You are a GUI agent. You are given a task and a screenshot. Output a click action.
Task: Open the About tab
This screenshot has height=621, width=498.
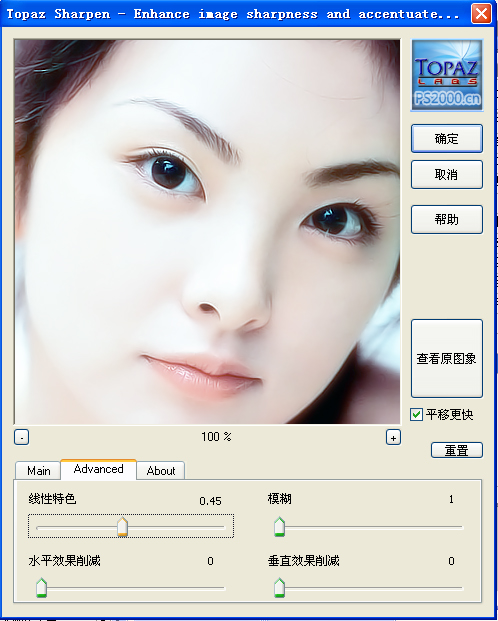coord(160,471)
